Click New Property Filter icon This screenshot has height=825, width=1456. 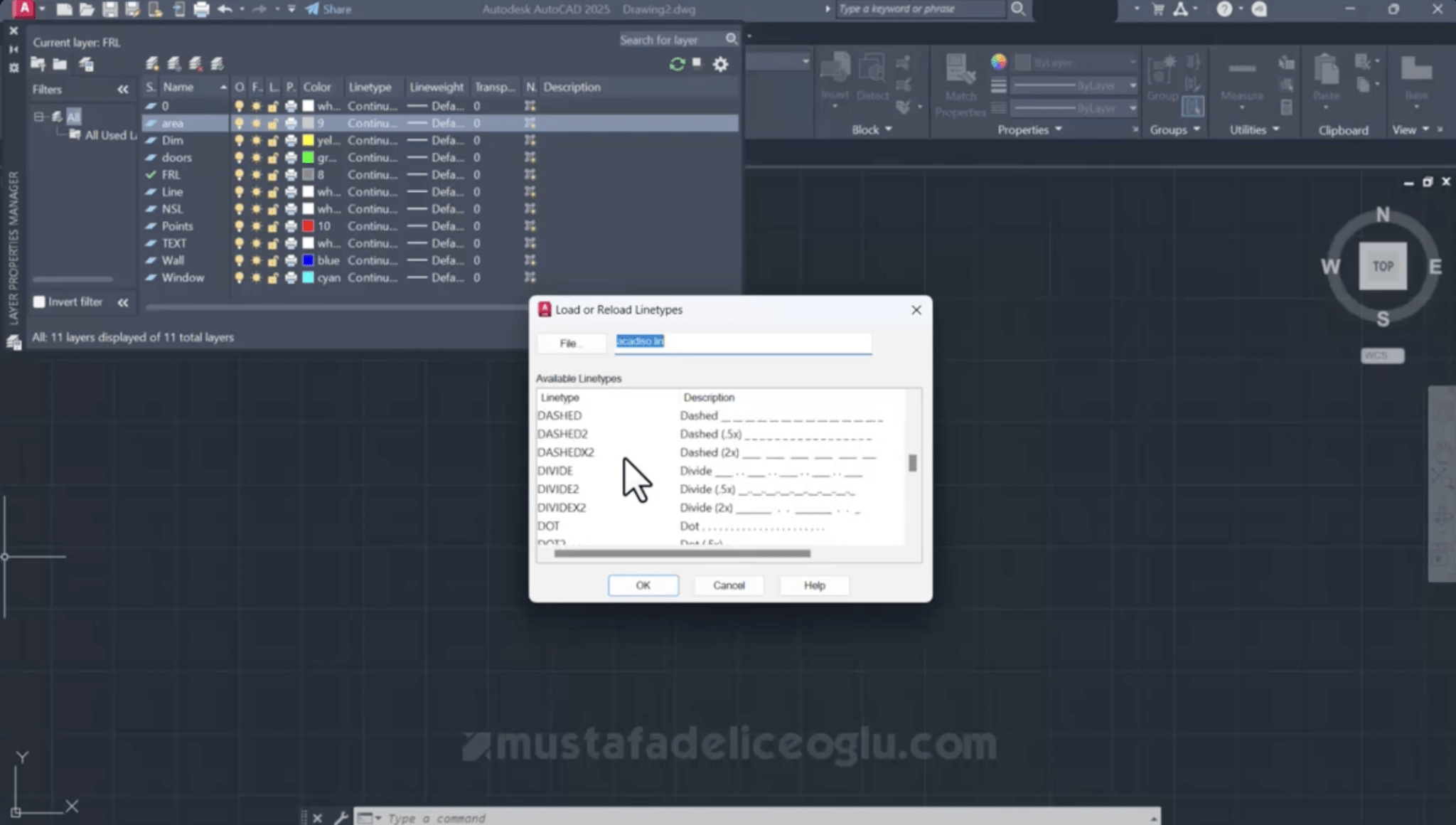coord(38,64)
